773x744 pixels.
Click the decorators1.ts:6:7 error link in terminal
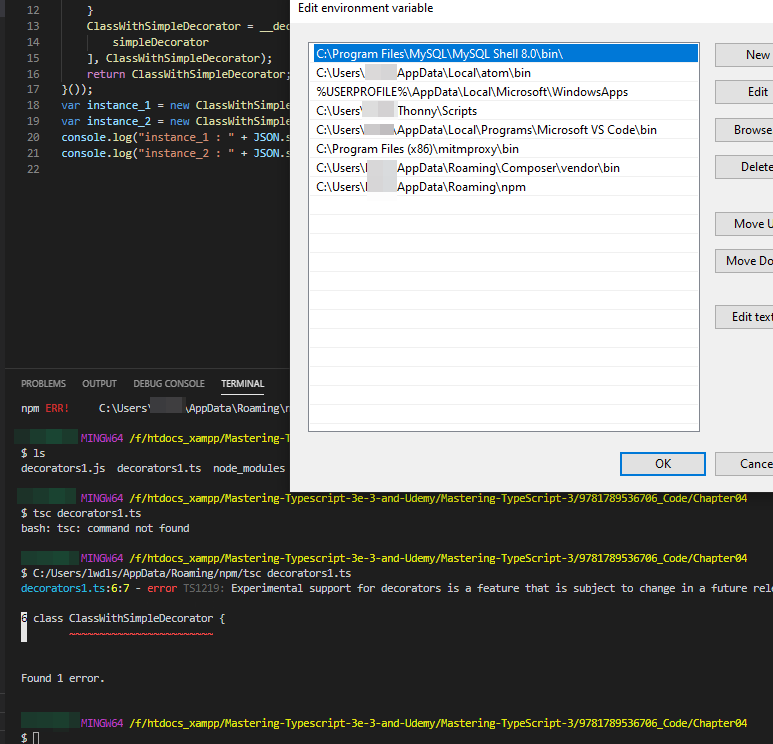coord(75,588)
